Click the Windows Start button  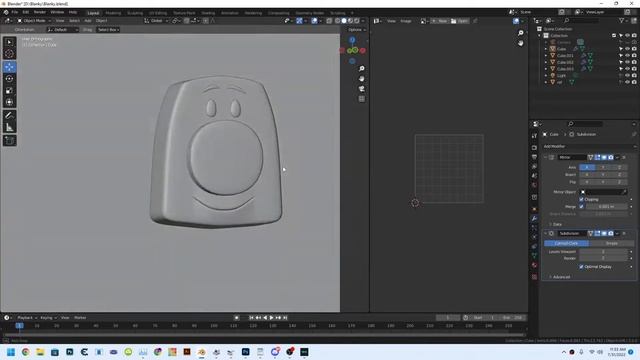coord(11,352)
